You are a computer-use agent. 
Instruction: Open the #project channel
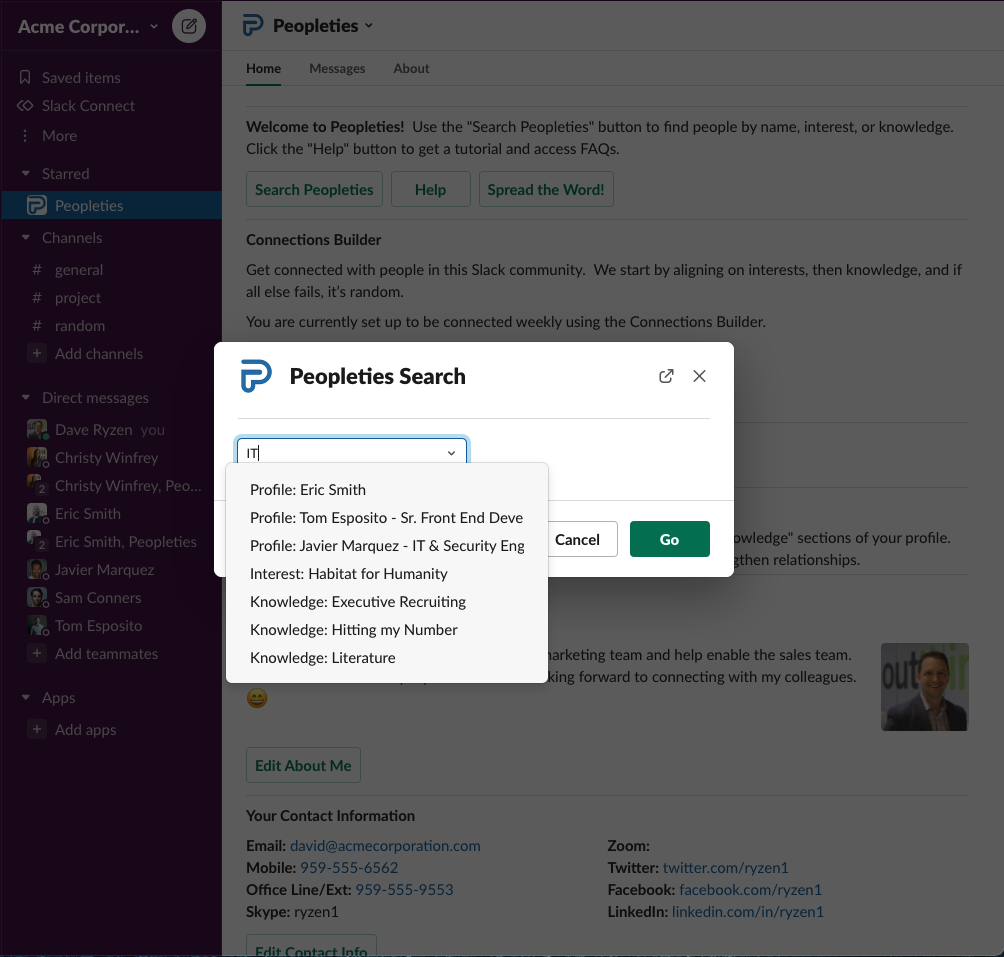pyautogui.click(x=77, y=298)
